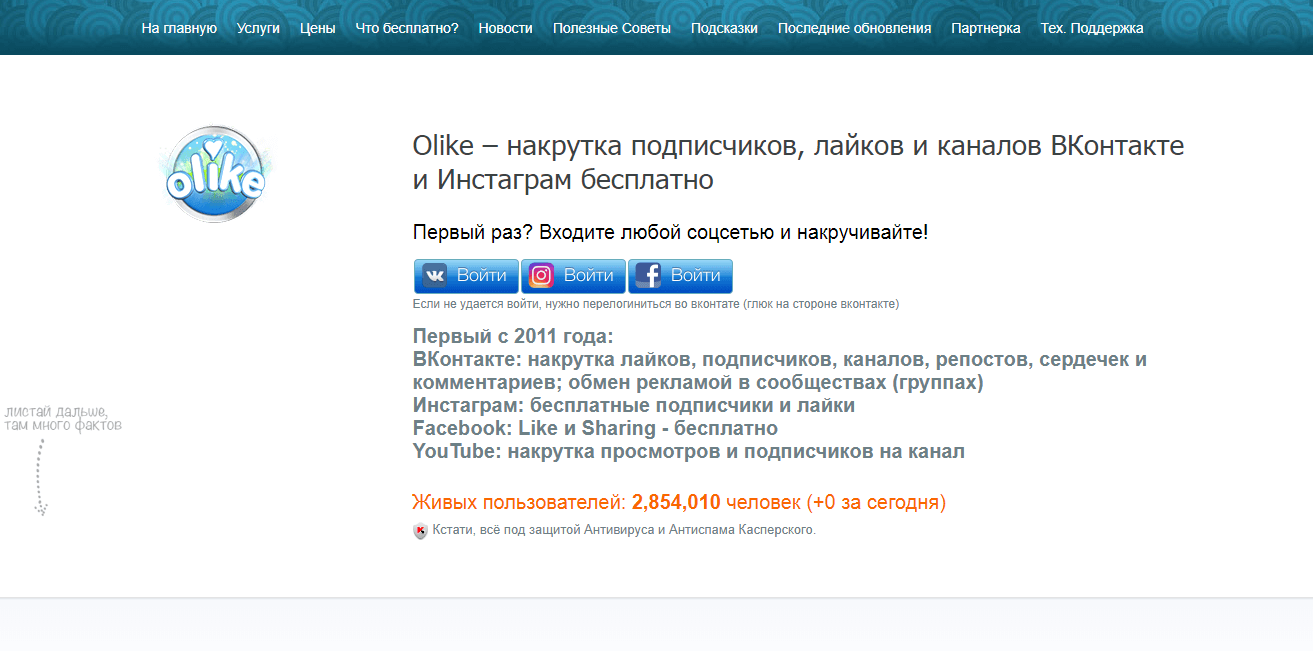Screen dimensions: 1313x651
Task: Open 'Тех. Поддержка' link
Action: 1092,28
